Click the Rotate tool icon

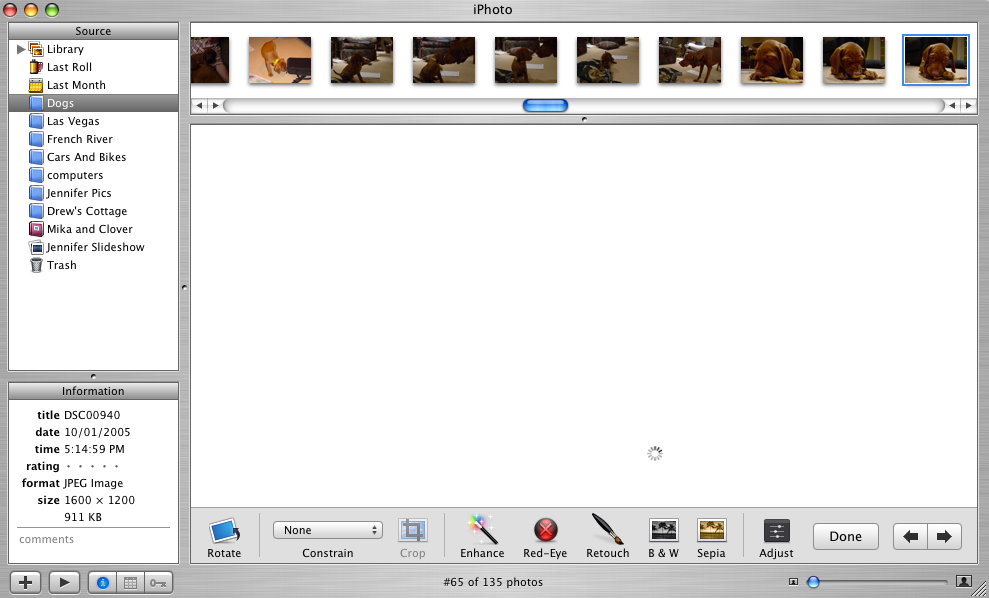pos(224,531)
